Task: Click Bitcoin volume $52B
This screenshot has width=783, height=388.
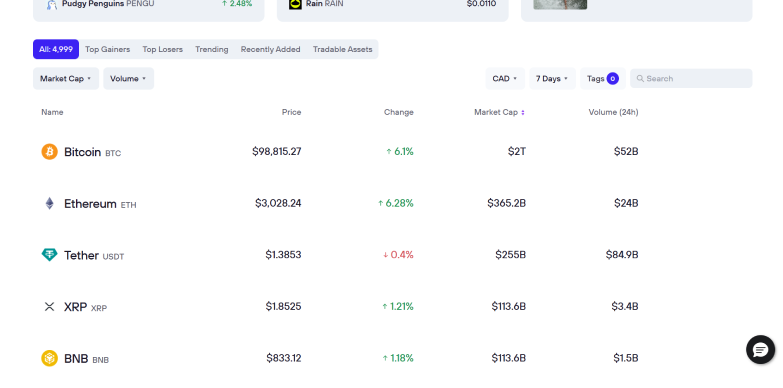Action: coord(626,151)
